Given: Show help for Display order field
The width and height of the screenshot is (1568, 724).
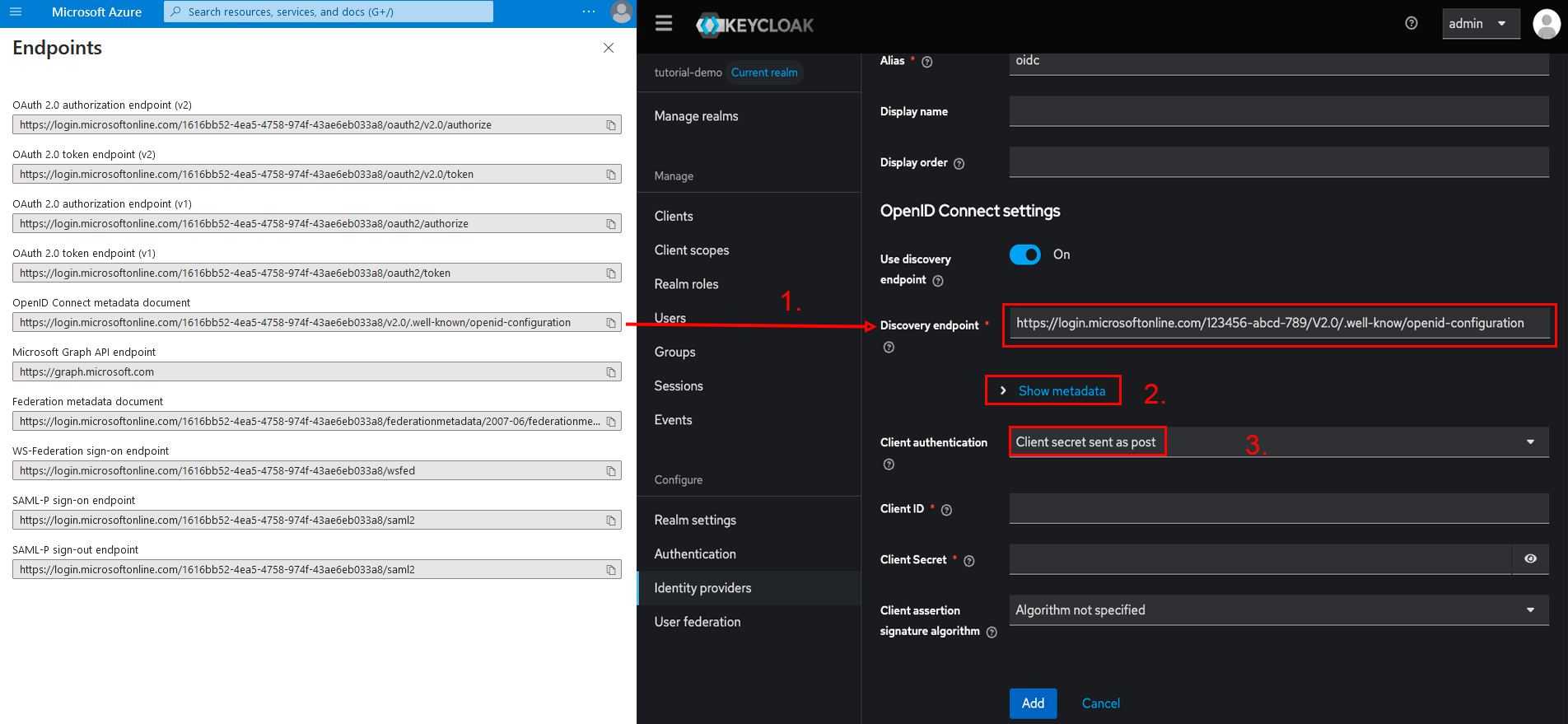Looking at the screenshot, I should [959, 163].
